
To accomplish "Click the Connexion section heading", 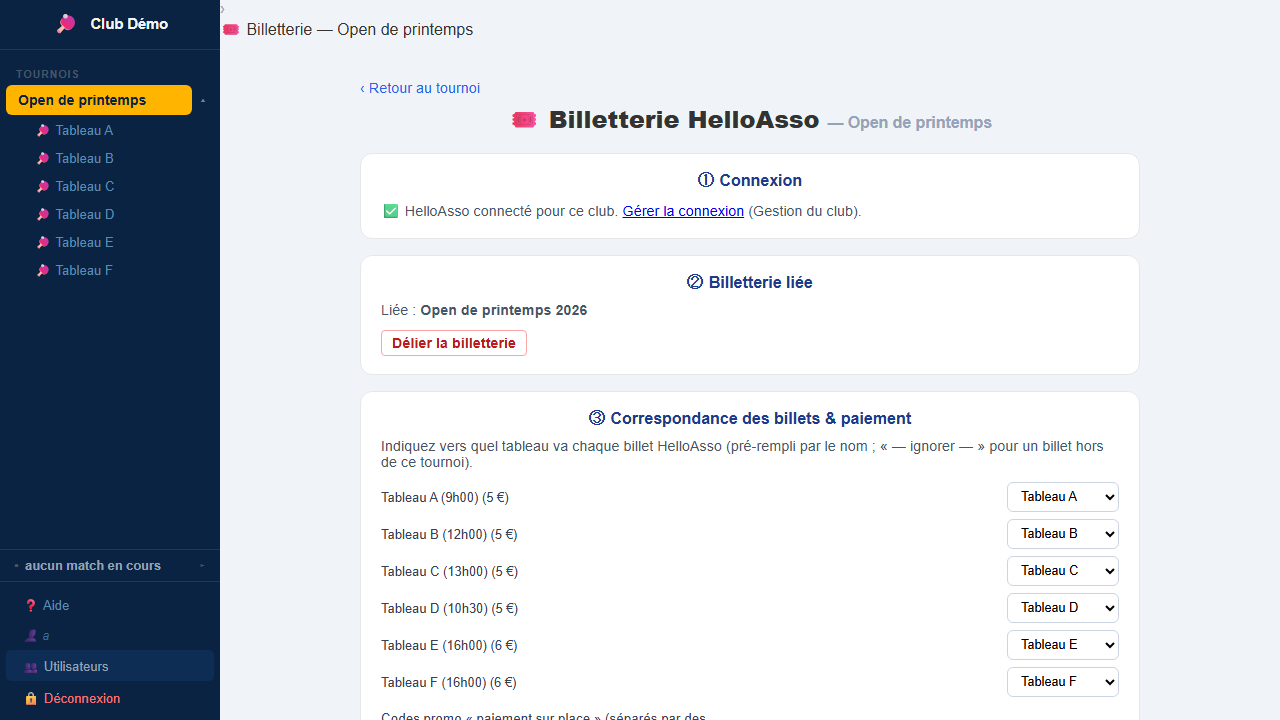I will [750, 180].
